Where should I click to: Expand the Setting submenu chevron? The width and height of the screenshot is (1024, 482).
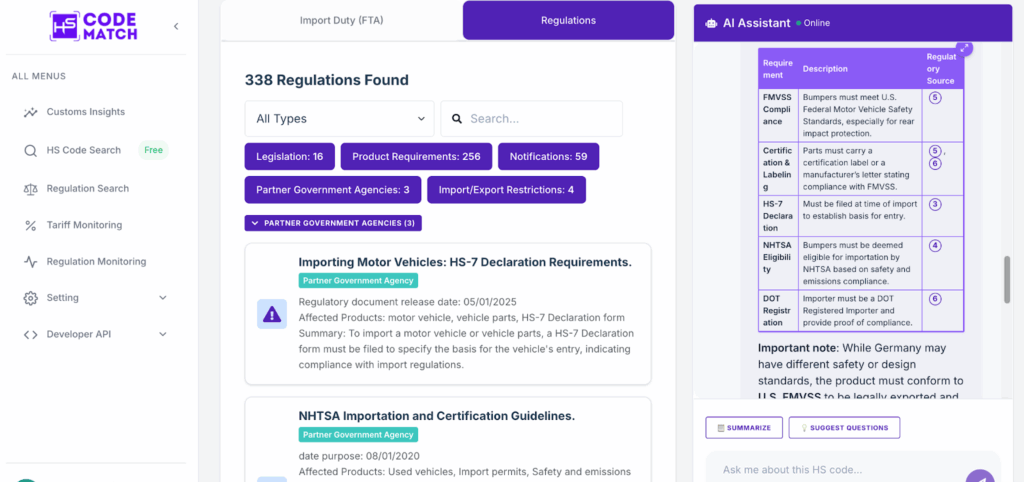point(163,298)
